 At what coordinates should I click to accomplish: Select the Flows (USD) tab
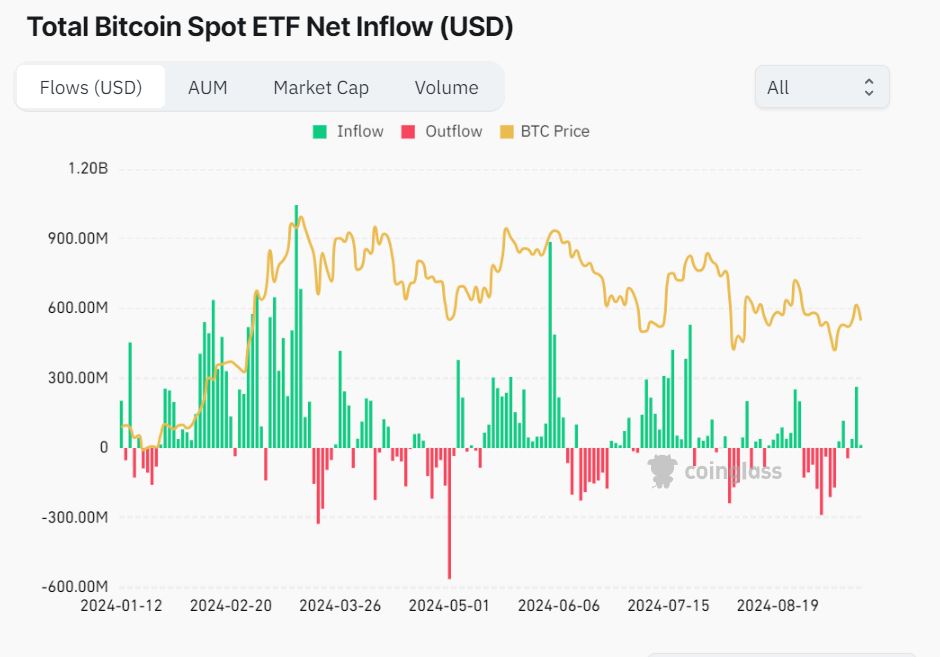coord(91,88)
